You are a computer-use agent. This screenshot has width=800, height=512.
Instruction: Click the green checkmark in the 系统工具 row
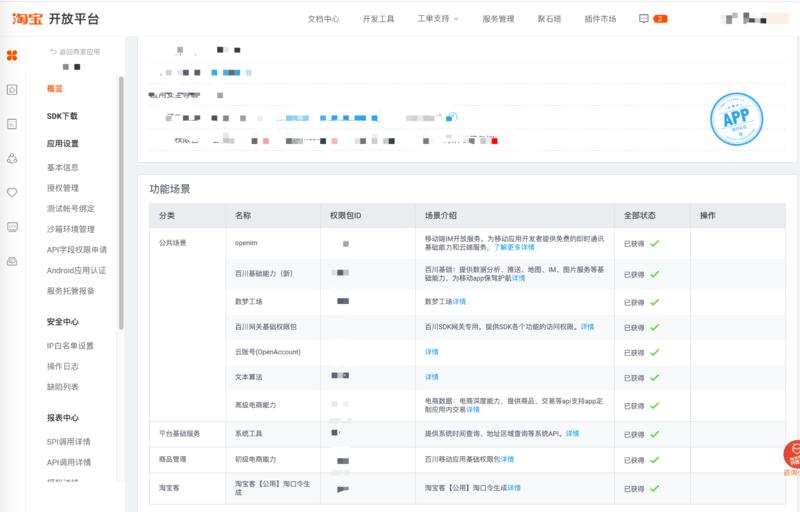click(x=655, y=434)
